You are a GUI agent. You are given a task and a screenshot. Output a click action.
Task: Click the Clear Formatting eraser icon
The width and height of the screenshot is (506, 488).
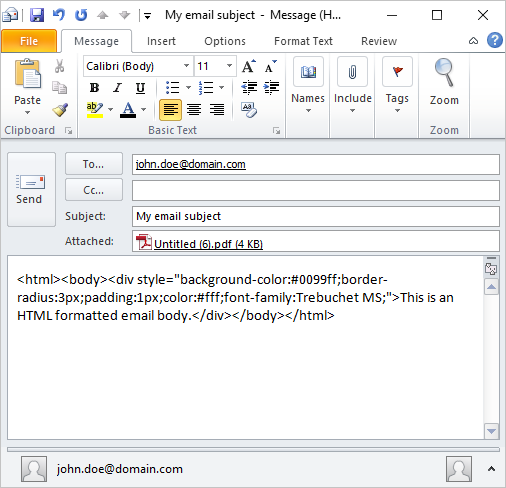pos(249,110)
